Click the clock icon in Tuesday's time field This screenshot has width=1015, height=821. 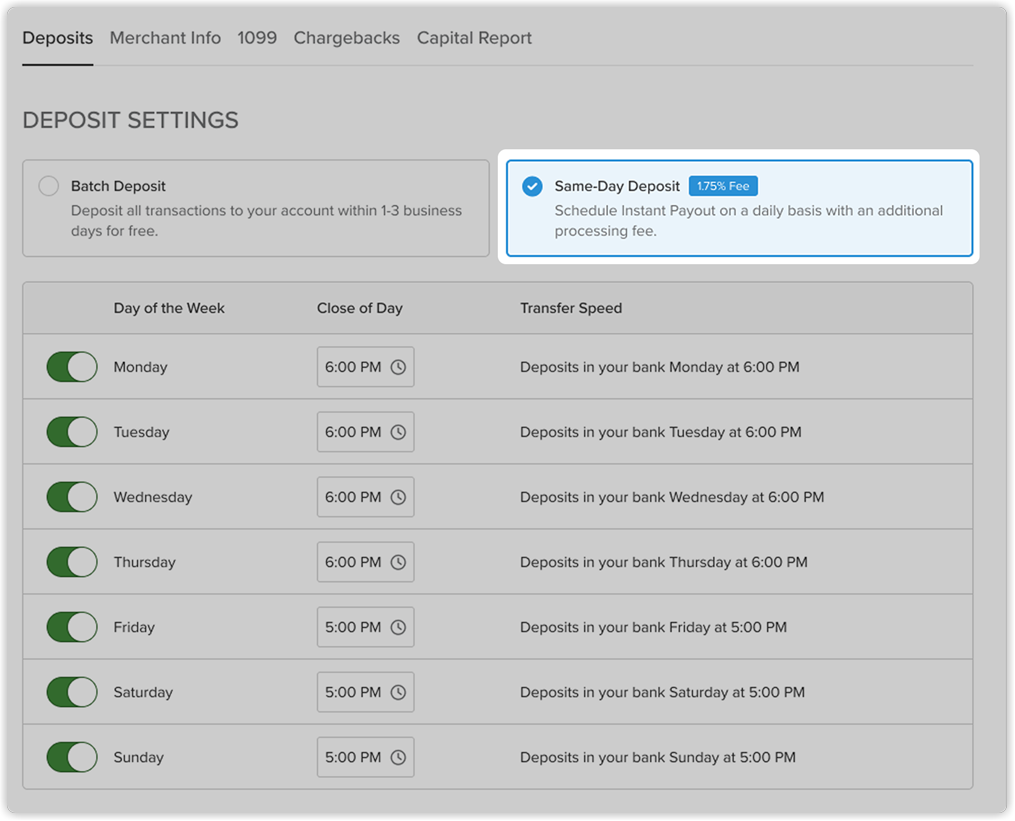(x=398, y=432)
